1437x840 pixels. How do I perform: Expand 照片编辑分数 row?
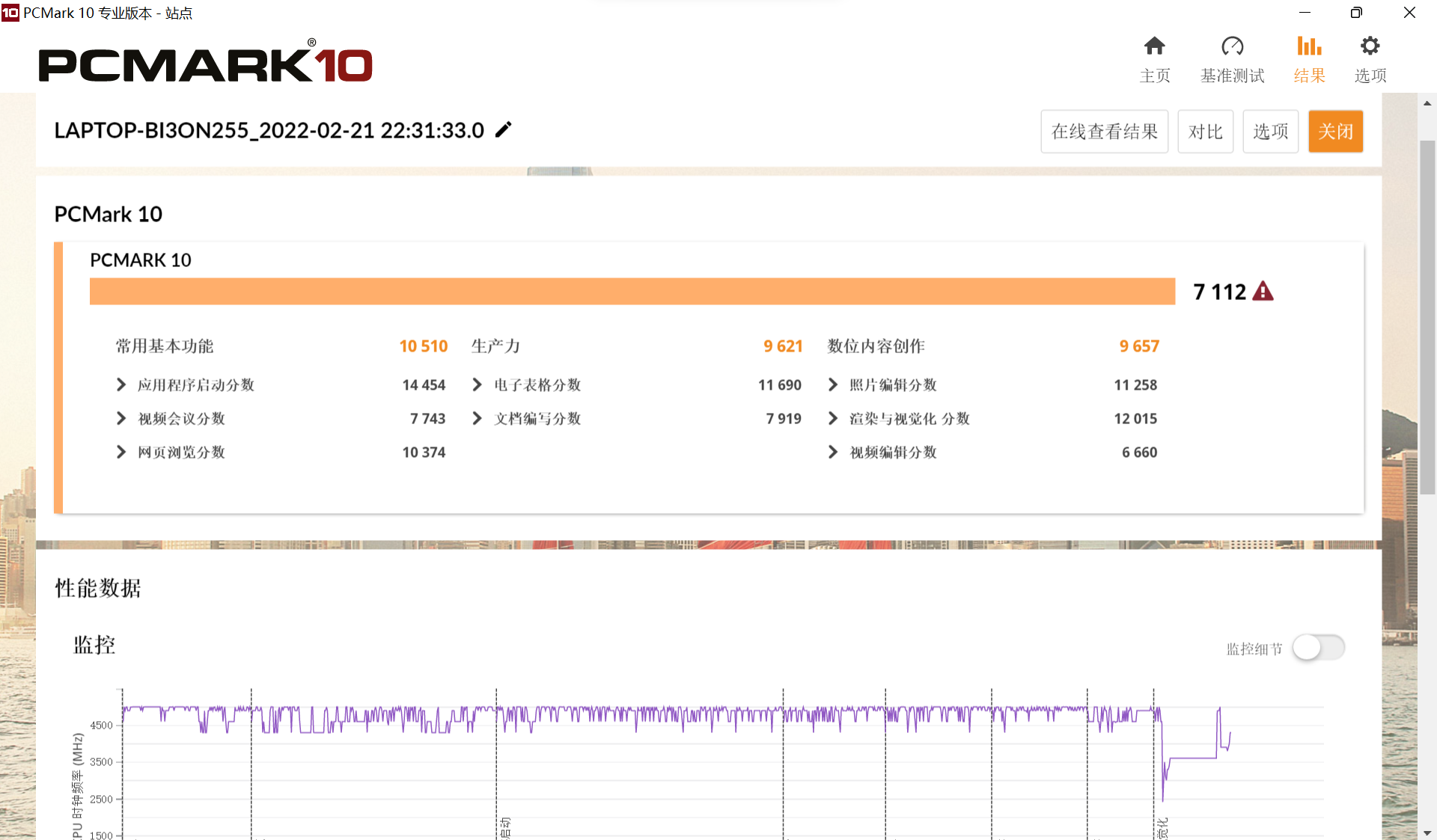tap(833, 385)
